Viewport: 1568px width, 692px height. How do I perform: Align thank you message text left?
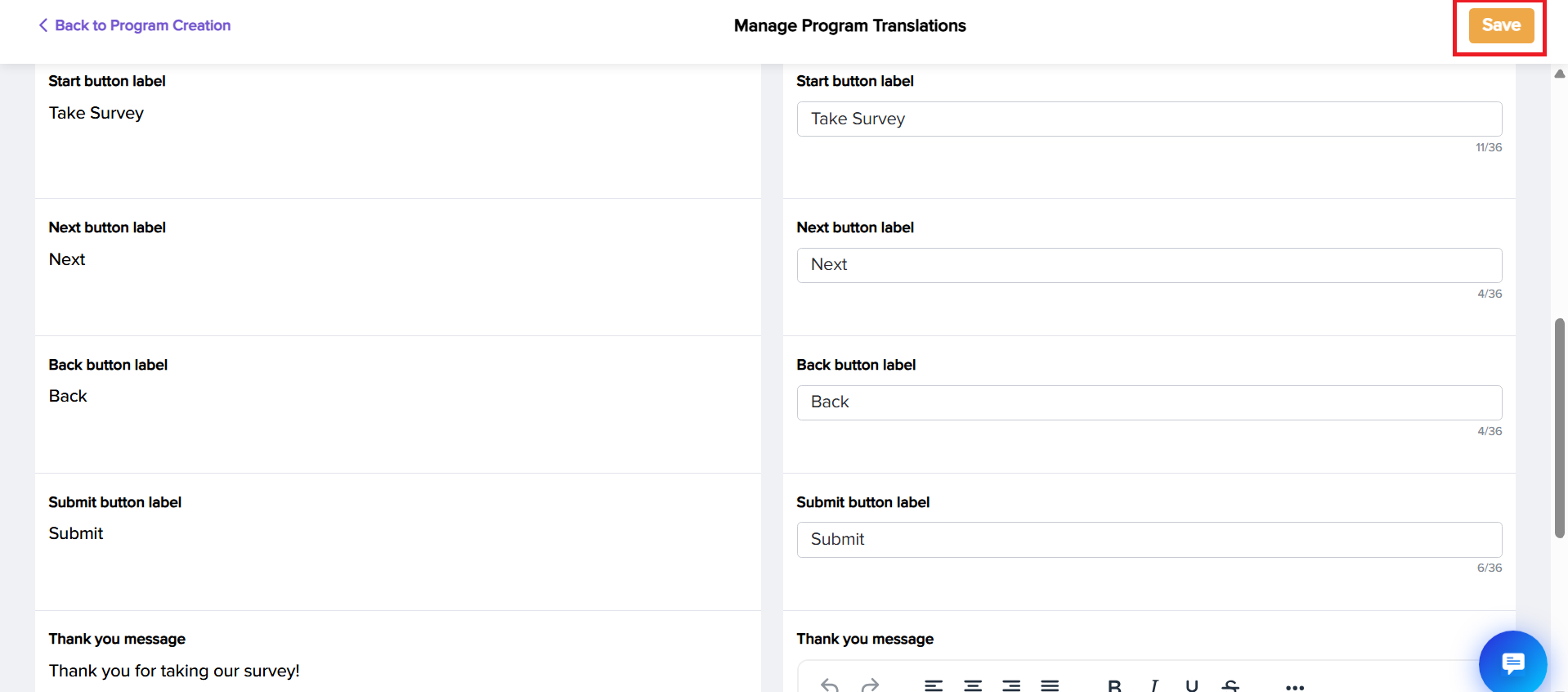[934, 685]
